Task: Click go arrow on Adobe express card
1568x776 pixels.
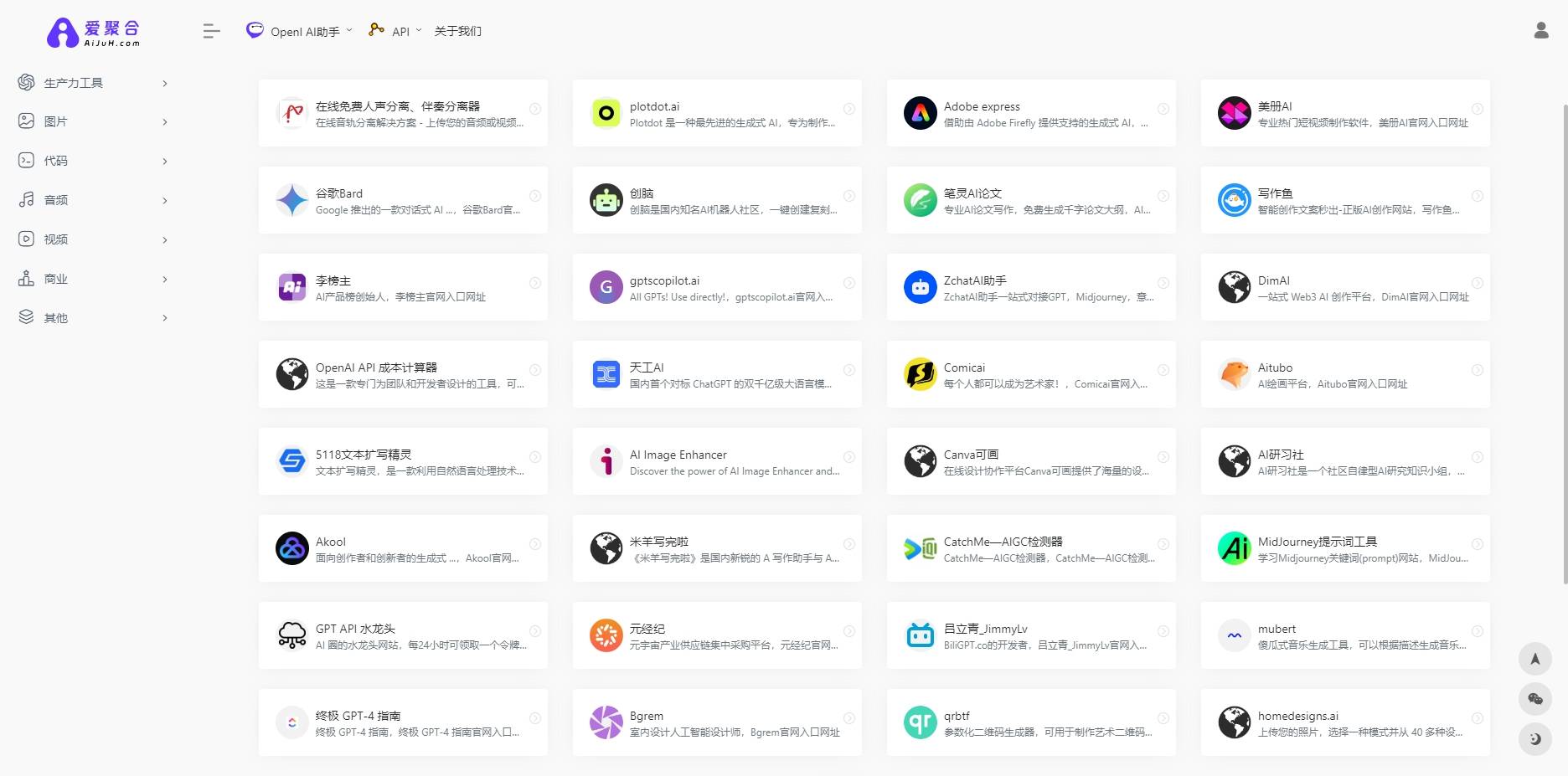Action: pyautogui.click(x=1163, y=109)
